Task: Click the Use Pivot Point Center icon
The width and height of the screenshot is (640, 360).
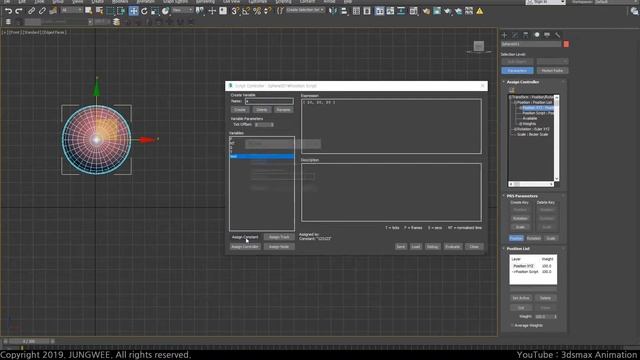Action: click(x=200, y=11)
